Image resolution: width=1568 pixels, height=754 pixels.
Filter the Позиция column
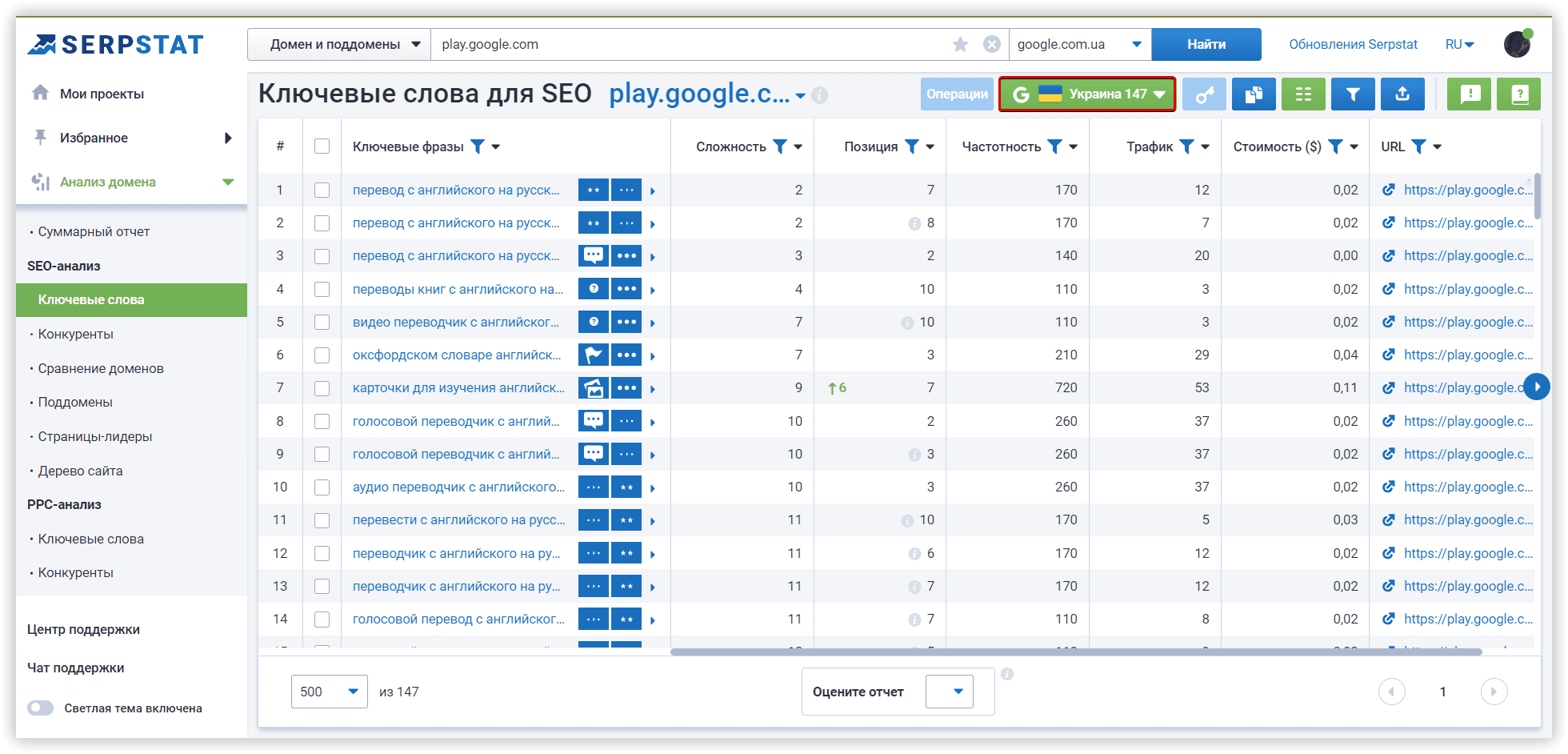pyautogui.click(x=912, y=146)
